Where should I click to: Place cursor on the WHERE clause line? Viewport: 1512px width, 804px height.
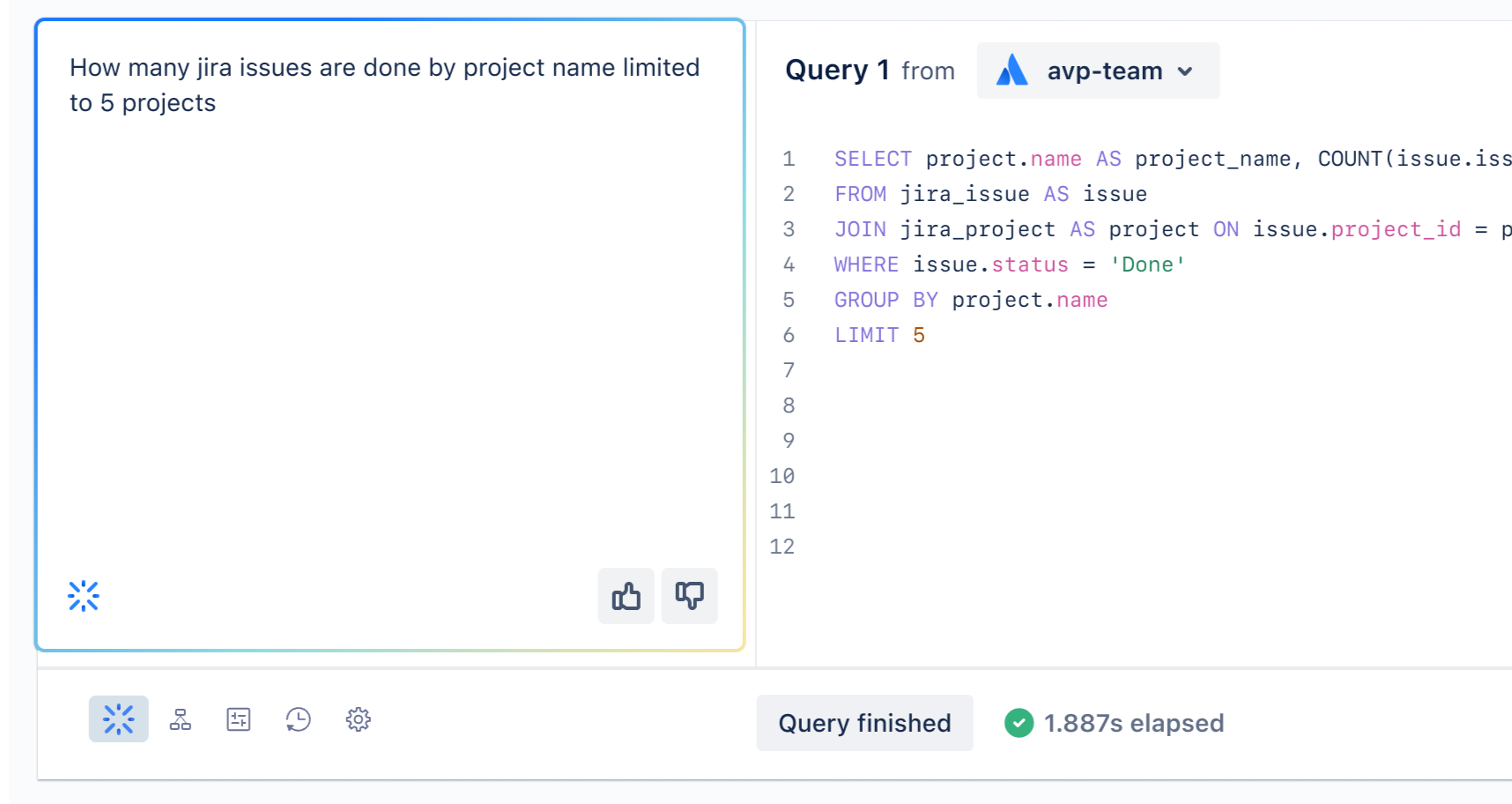(969, 264)
